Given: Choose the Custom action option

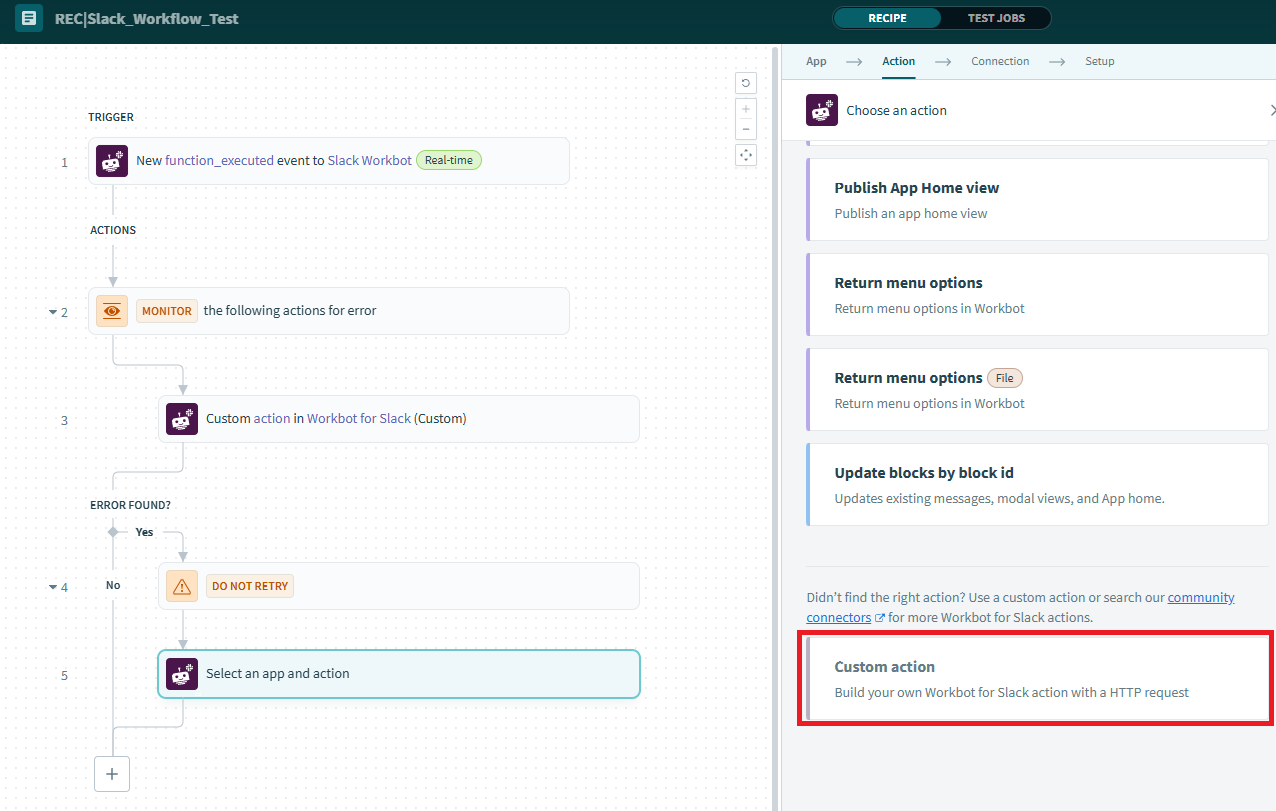Looking at the screenshot, I should (1037, 678).
